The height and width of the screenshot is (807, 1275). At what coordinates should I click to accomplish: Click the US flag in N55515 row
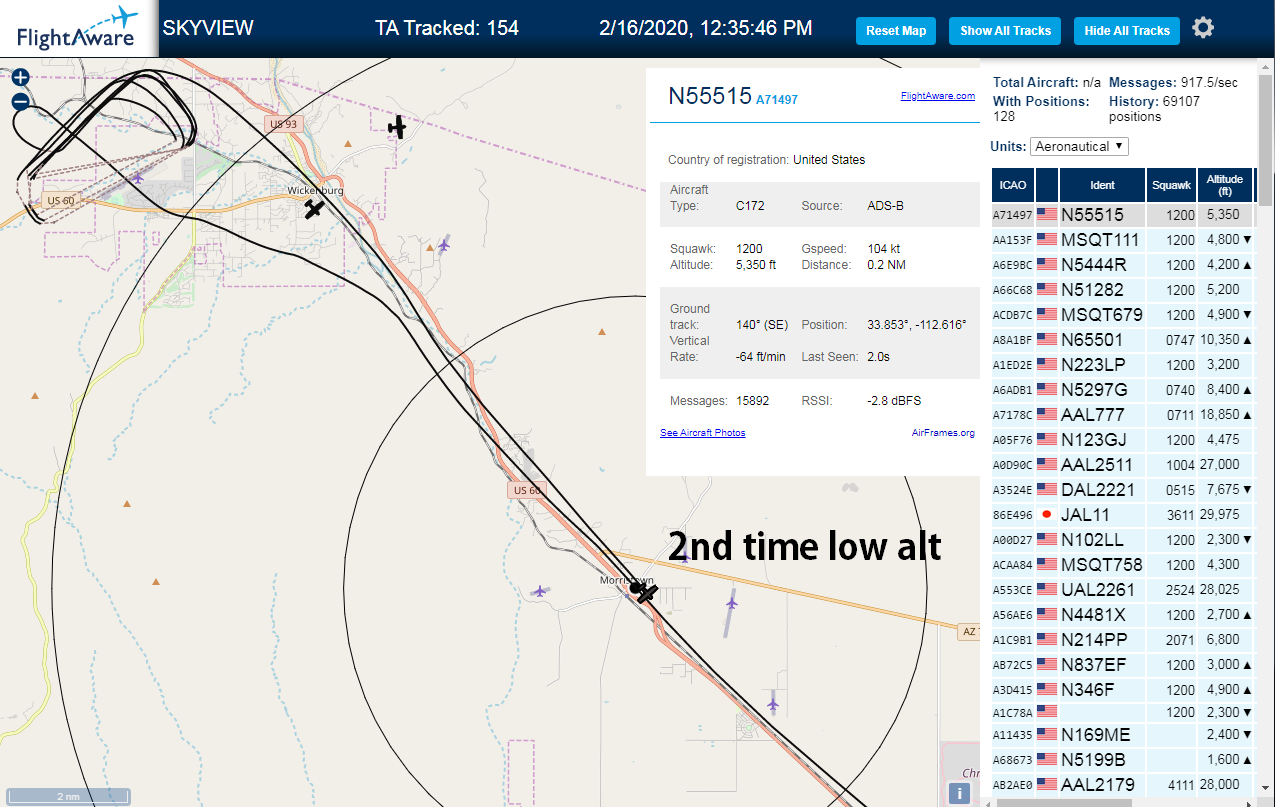[x=1047, y=214]
